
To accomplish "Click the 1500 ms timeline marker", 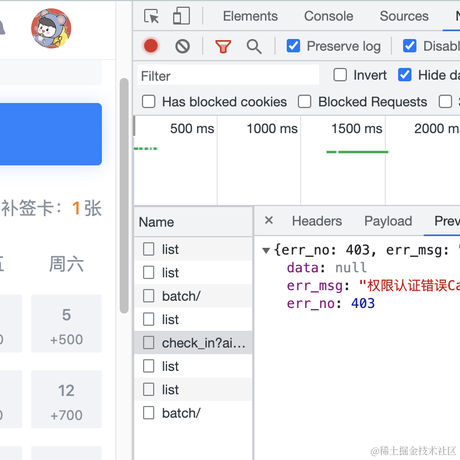I will [357, 129].
